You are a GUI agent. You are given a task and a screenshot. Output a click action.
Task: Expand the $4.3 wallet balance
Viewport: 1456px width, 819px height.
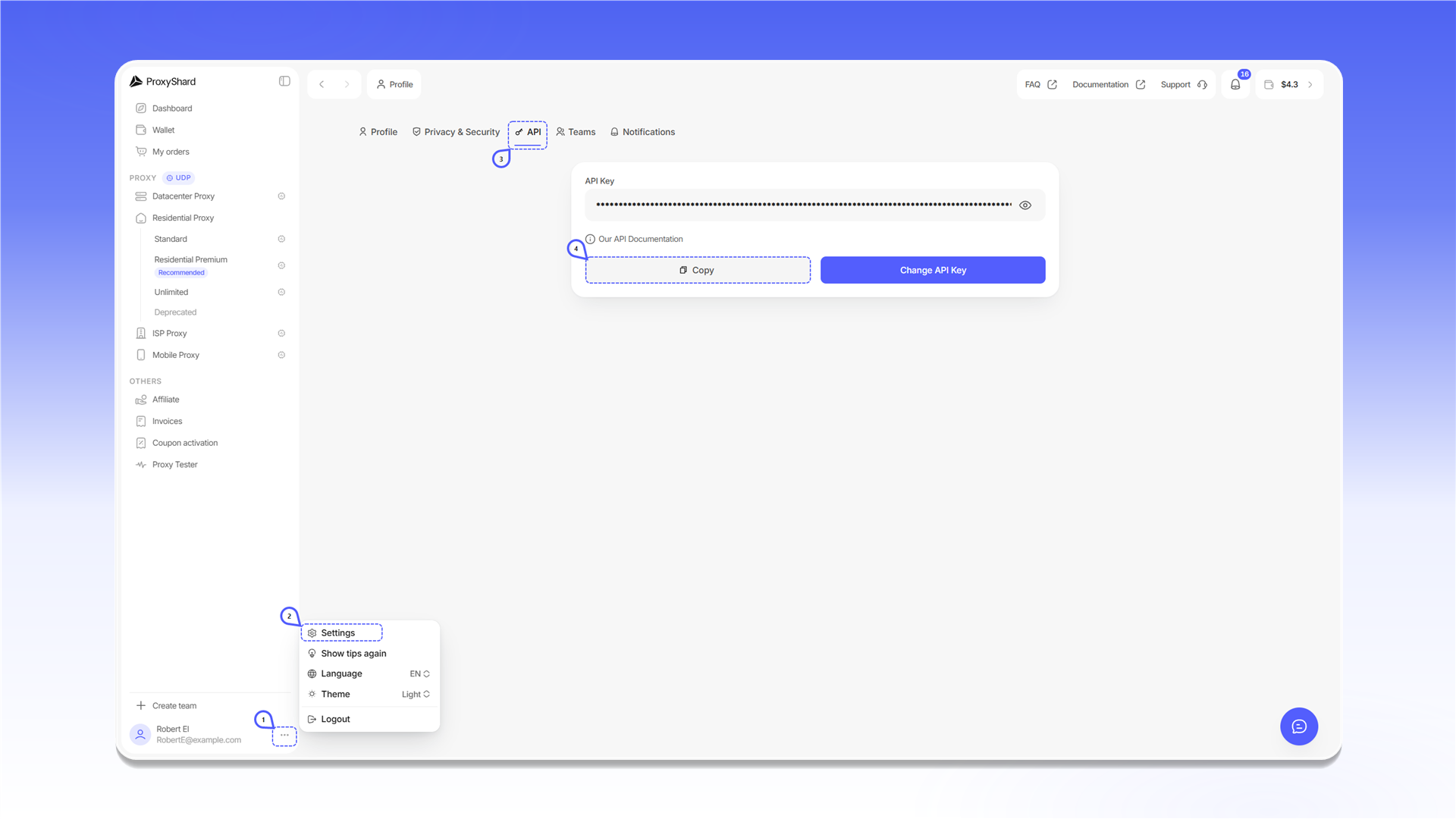pyautogui.click(x=1289, y=84)
